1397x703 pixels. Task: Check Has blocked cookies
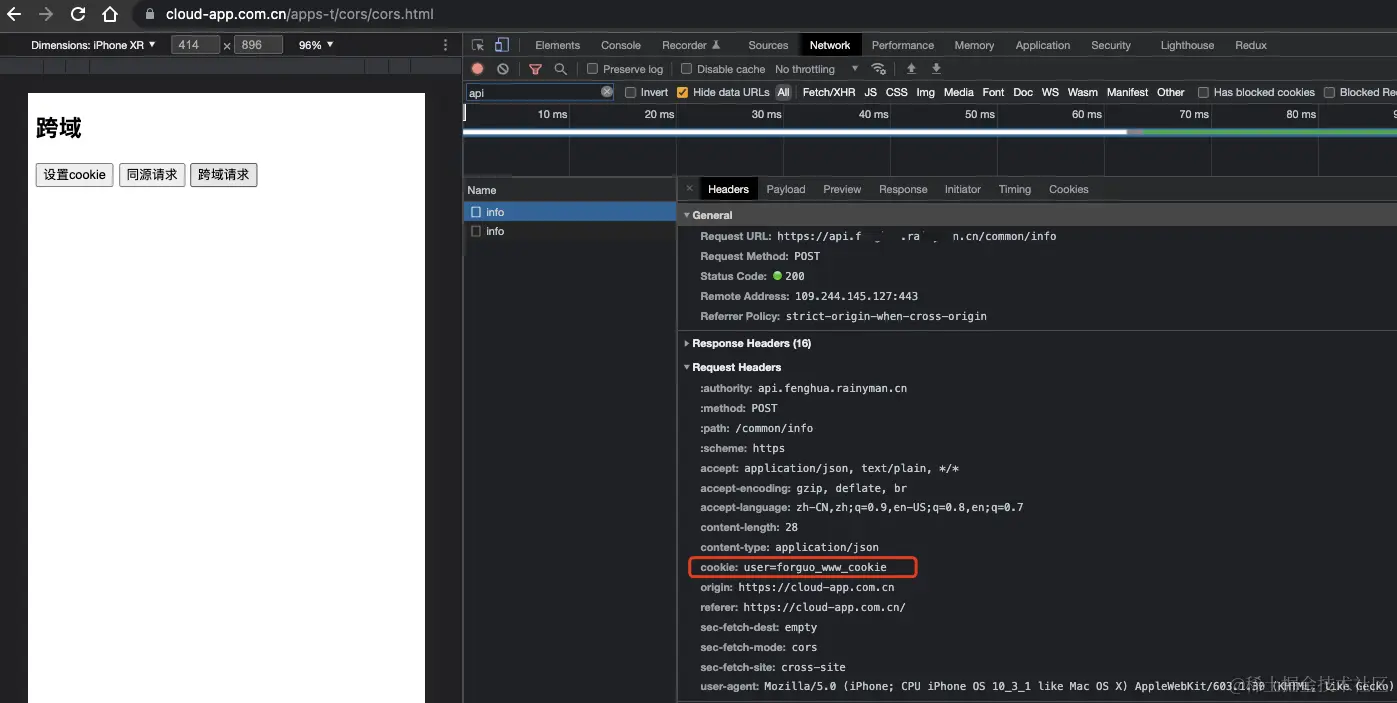click(x=1203, y=92)
